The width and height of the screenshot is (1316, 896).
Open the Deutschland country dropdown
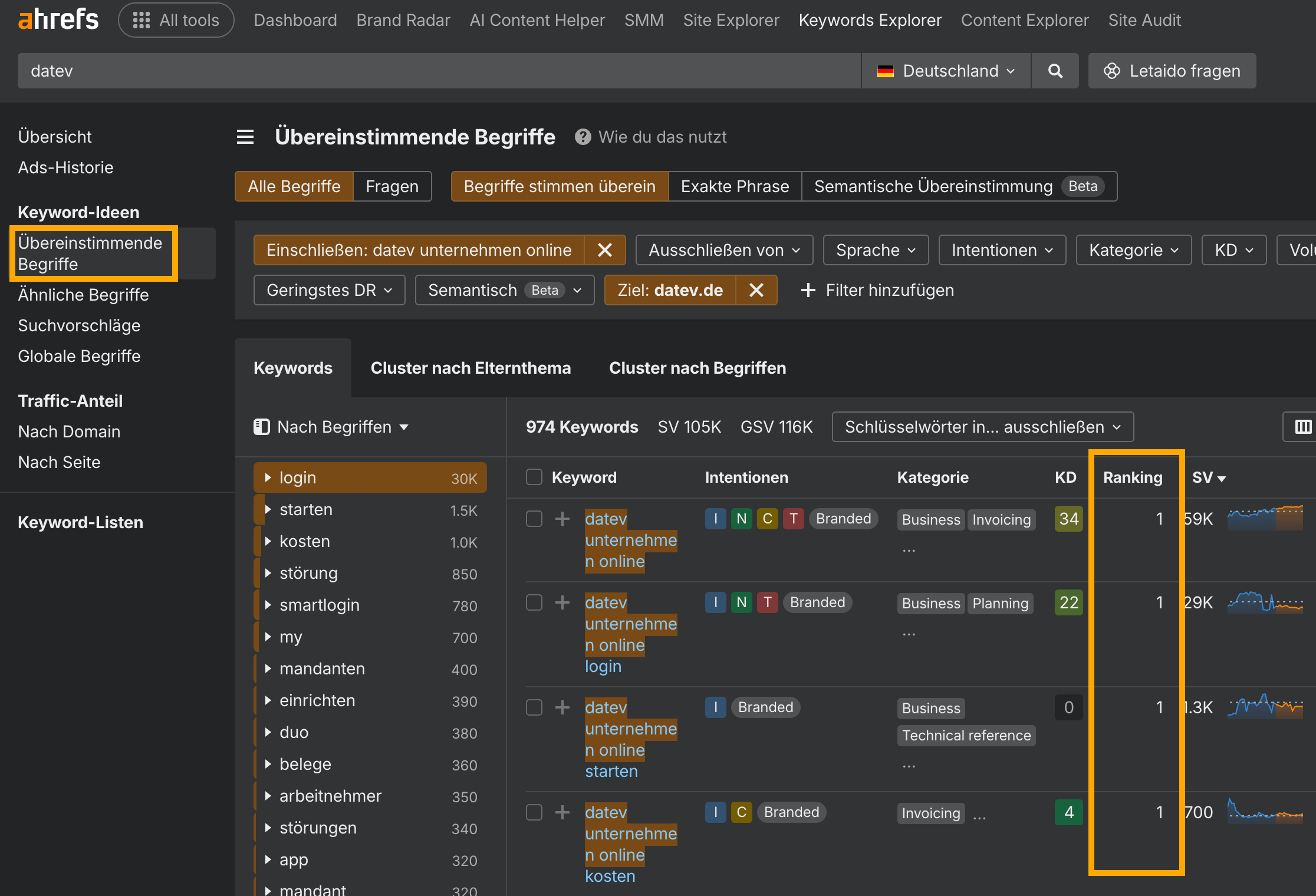pyautogui.click(x=946, y=71)
